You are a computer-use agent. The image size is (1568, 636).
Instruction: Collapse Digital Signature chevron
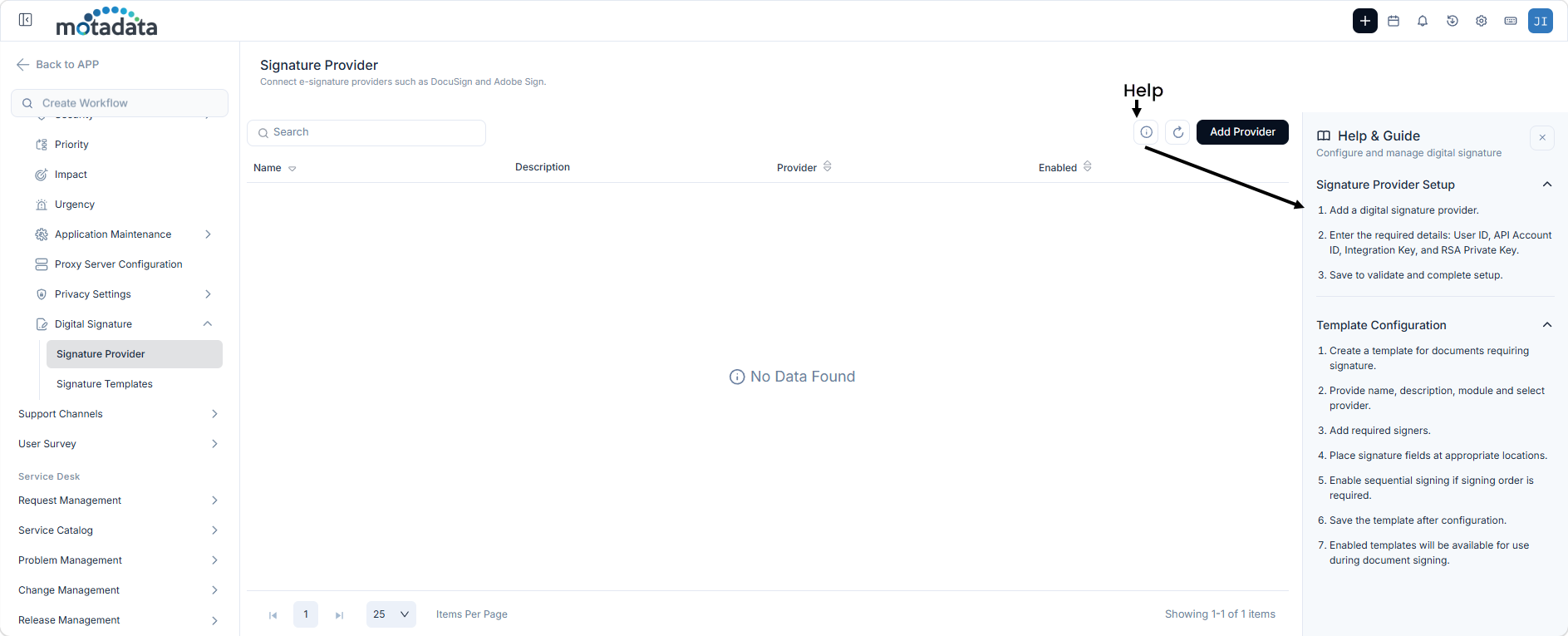tap(208, 324)
